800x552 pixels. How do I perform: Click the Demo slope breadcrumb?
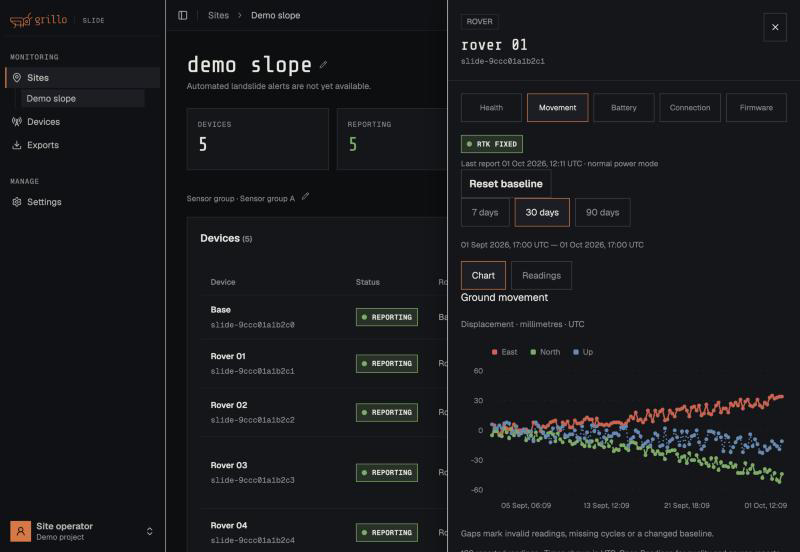click(x=276, y=15)
